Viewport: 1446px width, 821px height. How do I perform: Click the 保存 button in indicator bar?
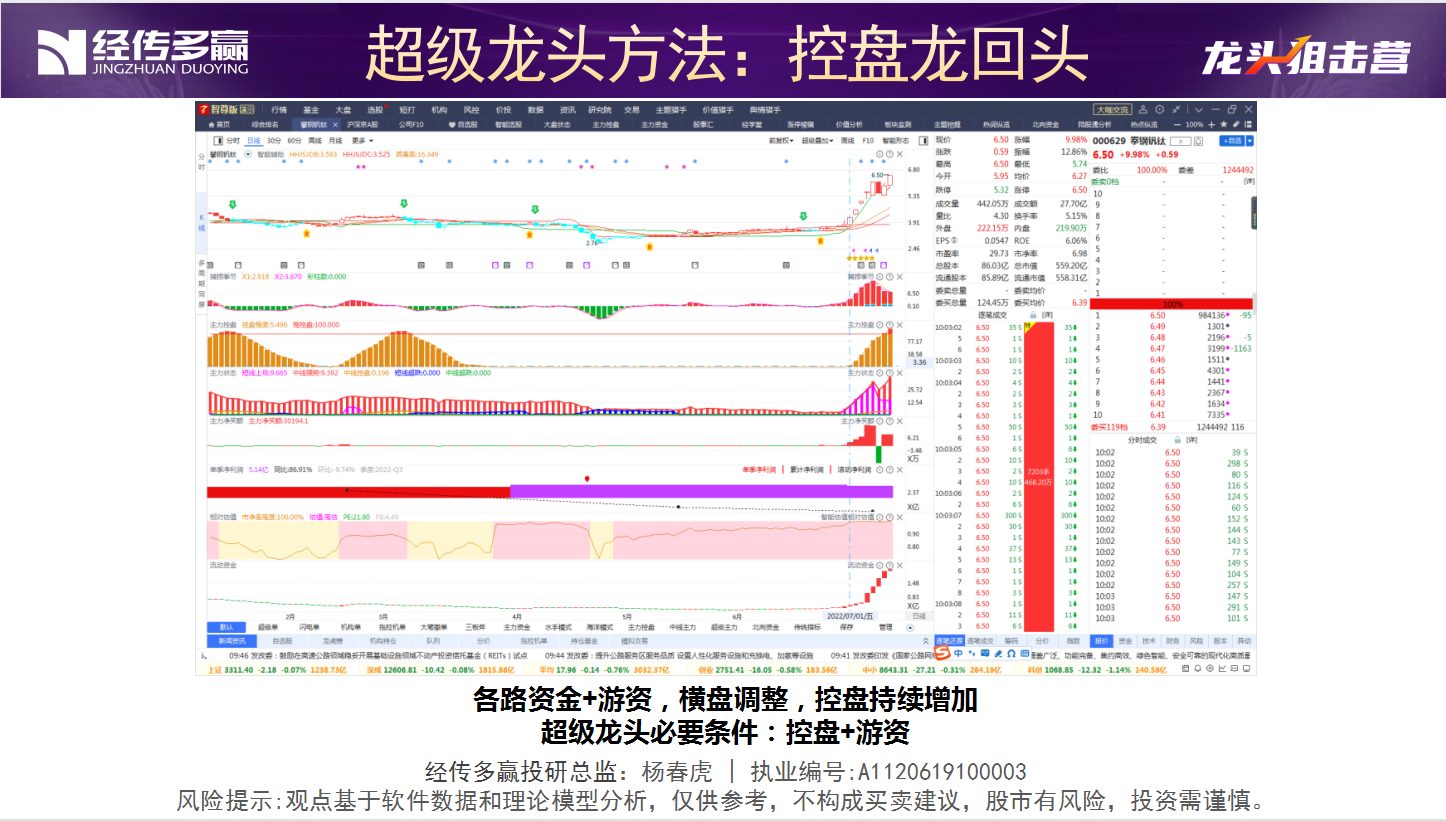click(846, 627)
